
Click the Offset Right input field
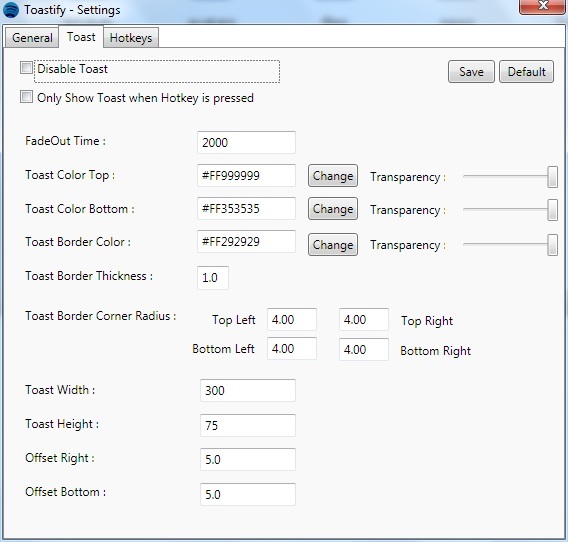[x=248, y=459]
